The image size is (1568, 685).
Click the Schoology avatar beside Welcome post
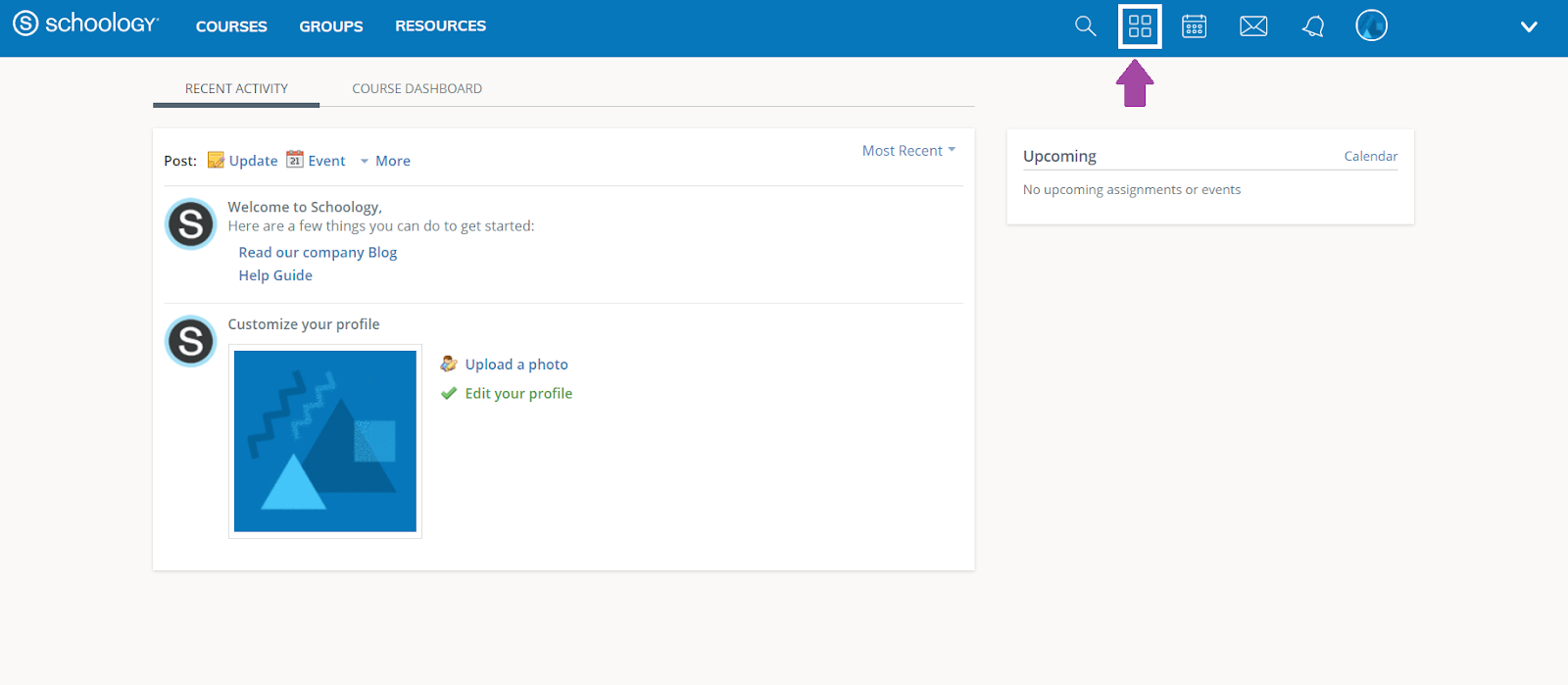[x=190, y=224]
